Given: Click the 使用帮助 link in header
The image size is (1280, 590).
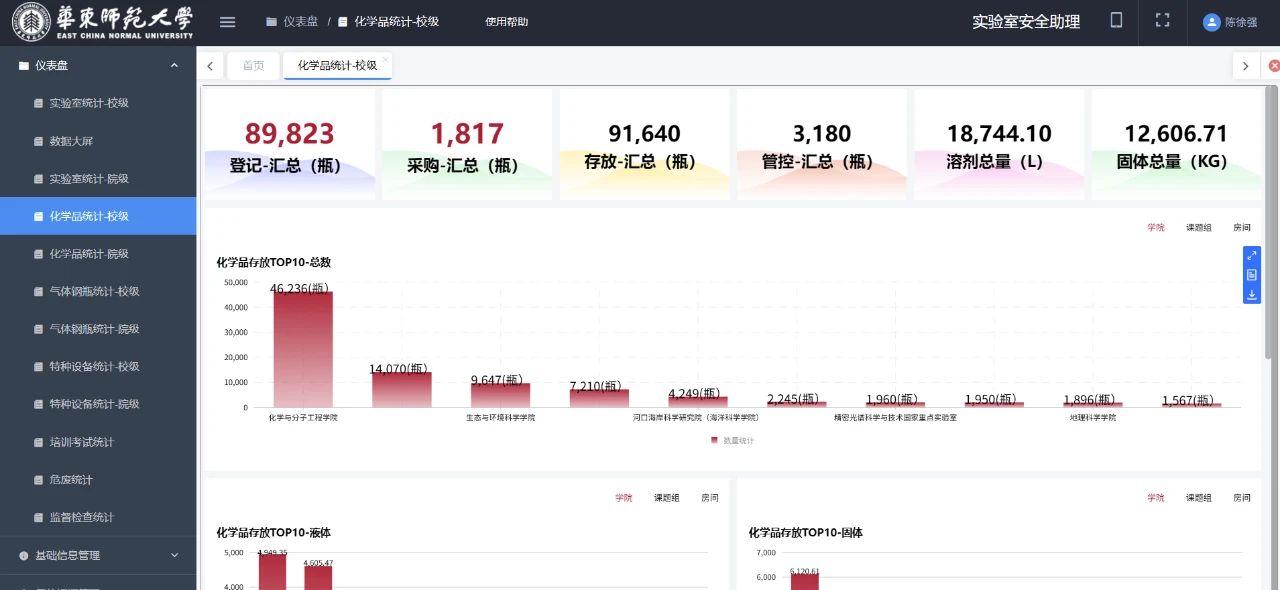Looking at the screenshot, I should 506,22.
